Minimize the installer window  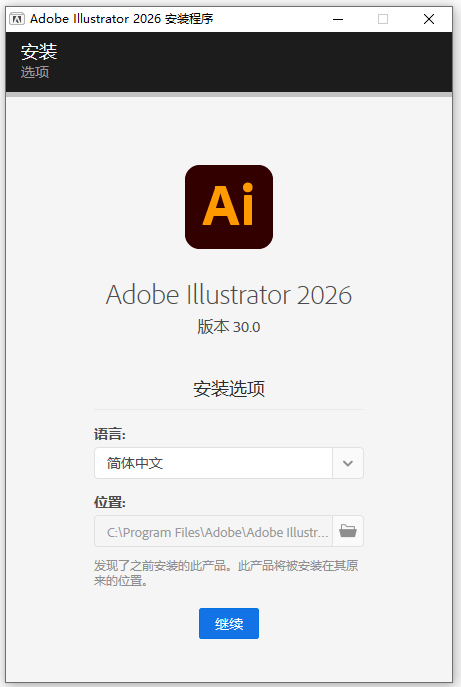(x=338, y=19)
